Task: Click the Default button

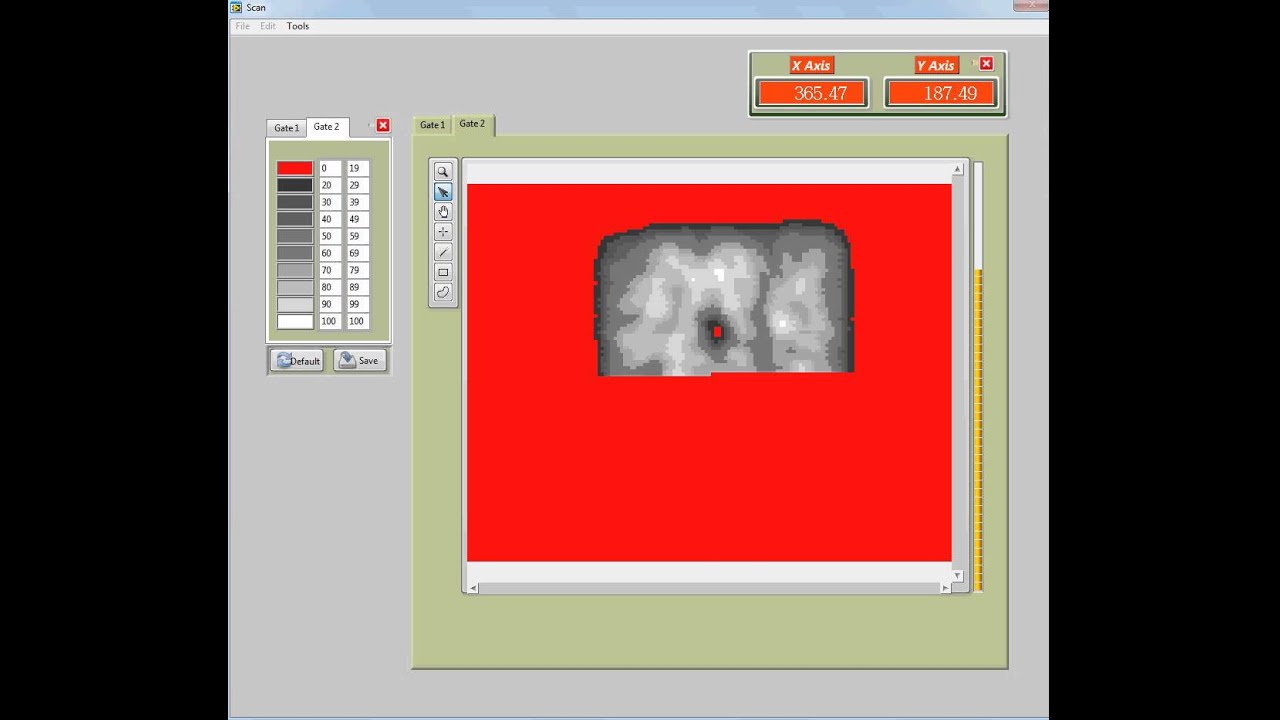Action: pyautogui.click(x=297, y=361)
